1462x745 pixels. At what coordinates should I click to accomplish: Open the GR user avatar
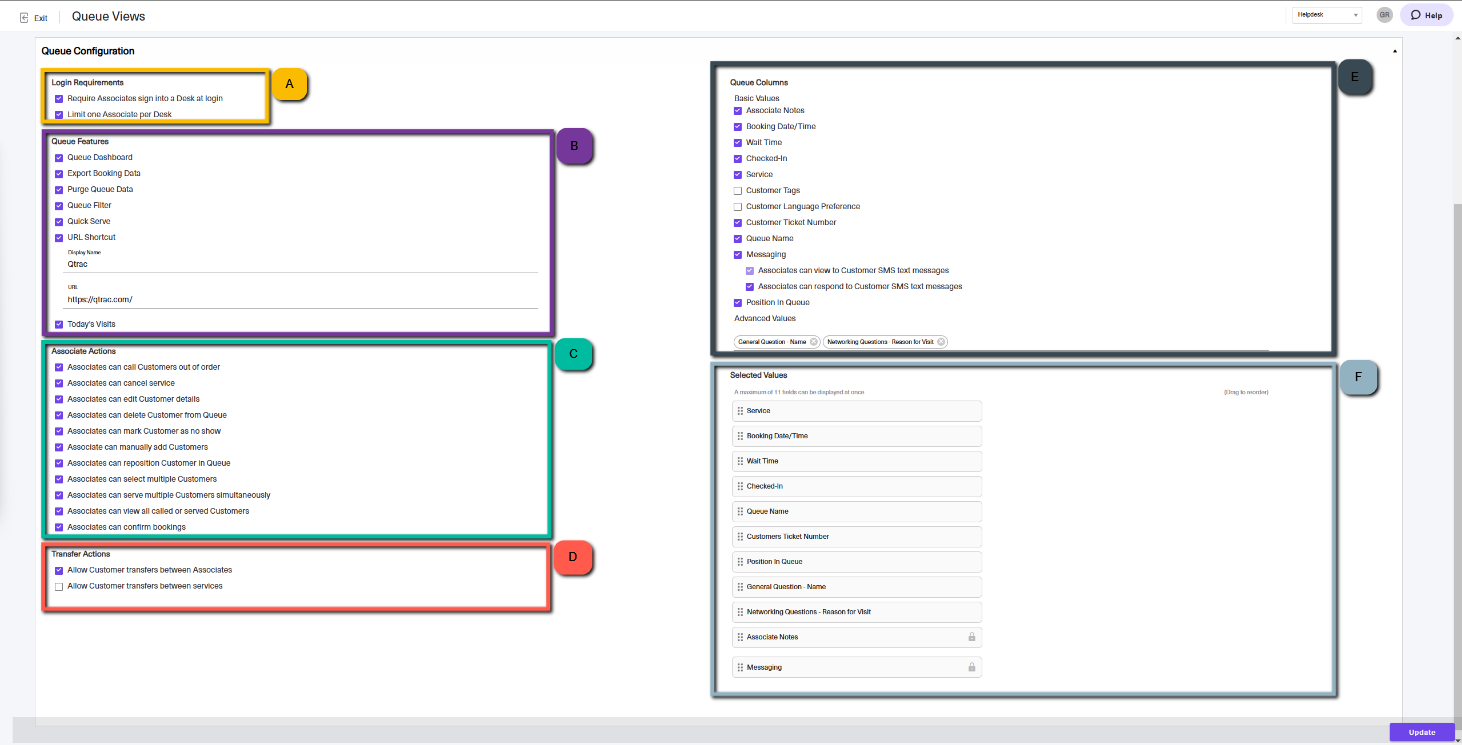point(1384,15)
